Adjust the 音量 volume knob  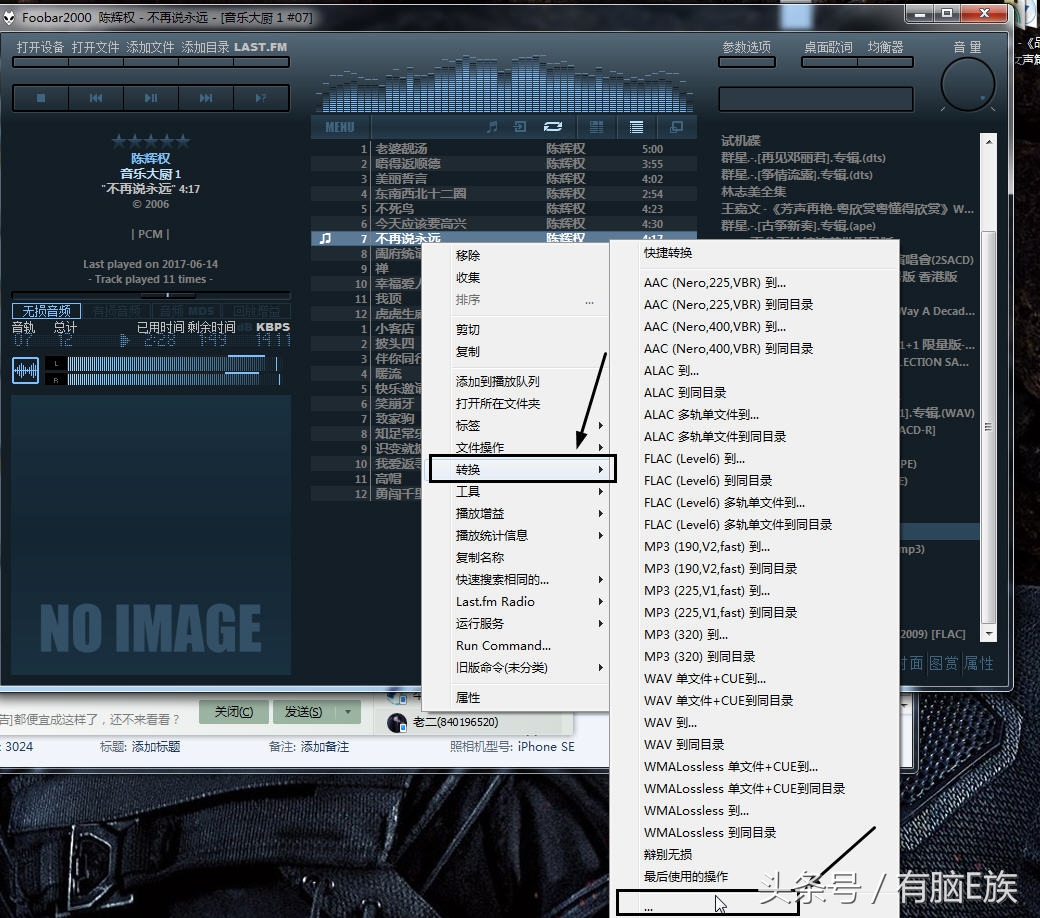point(967,85)
